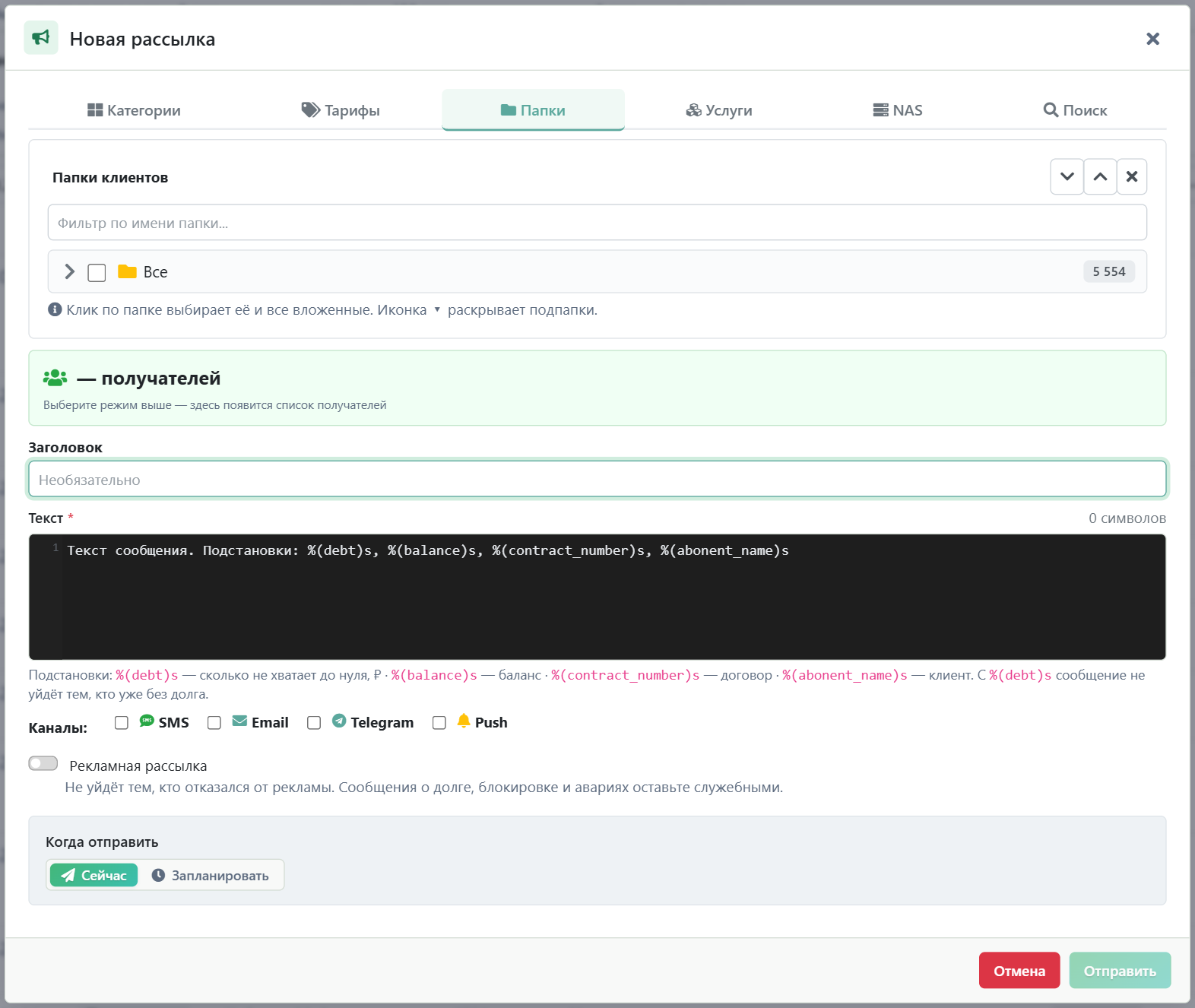Check the Все folder checkbox
1195x1008 pixels.
tap(97, 272)
